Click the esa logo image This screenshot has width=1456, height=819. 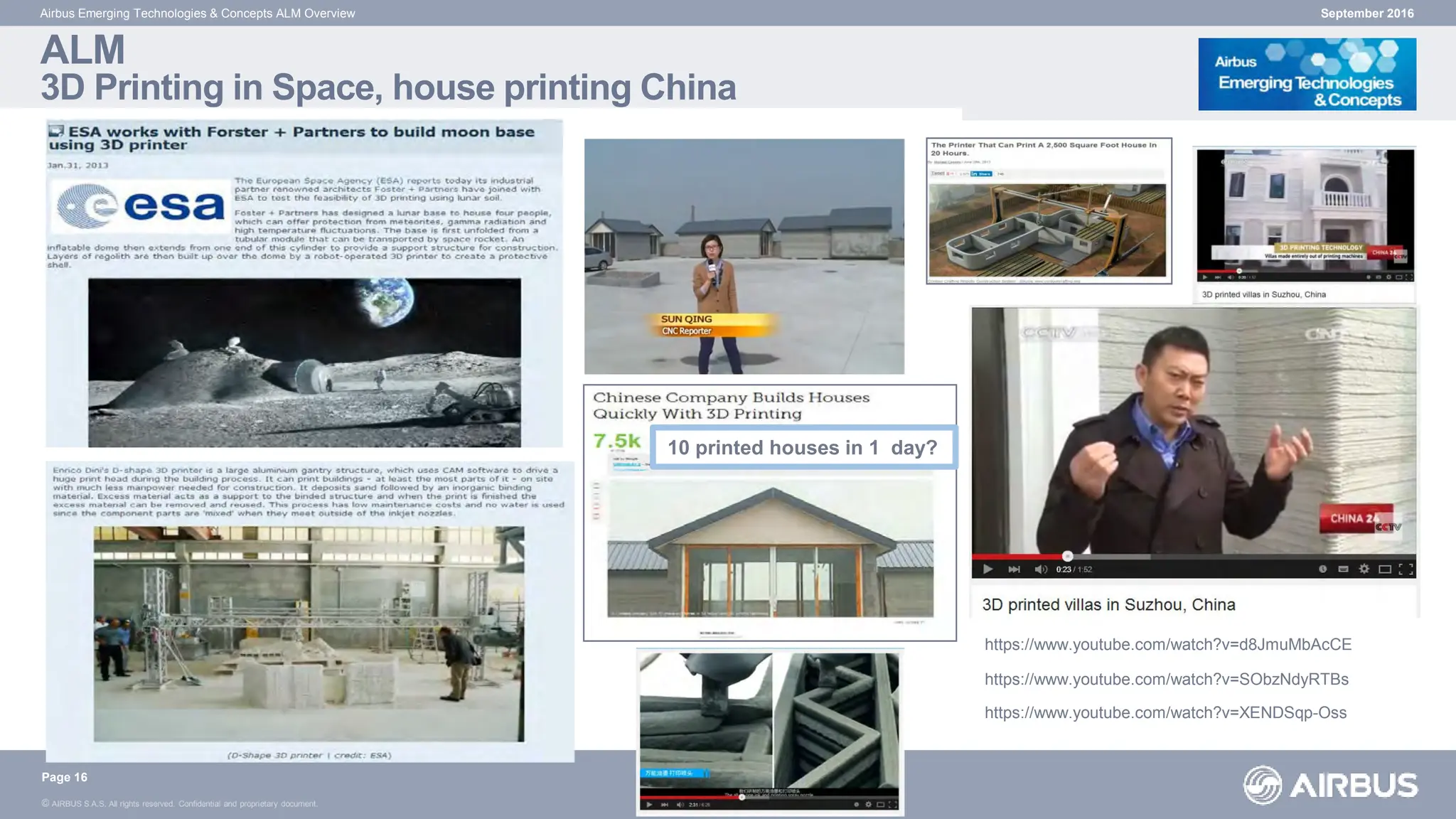click(x=140, y=205)
